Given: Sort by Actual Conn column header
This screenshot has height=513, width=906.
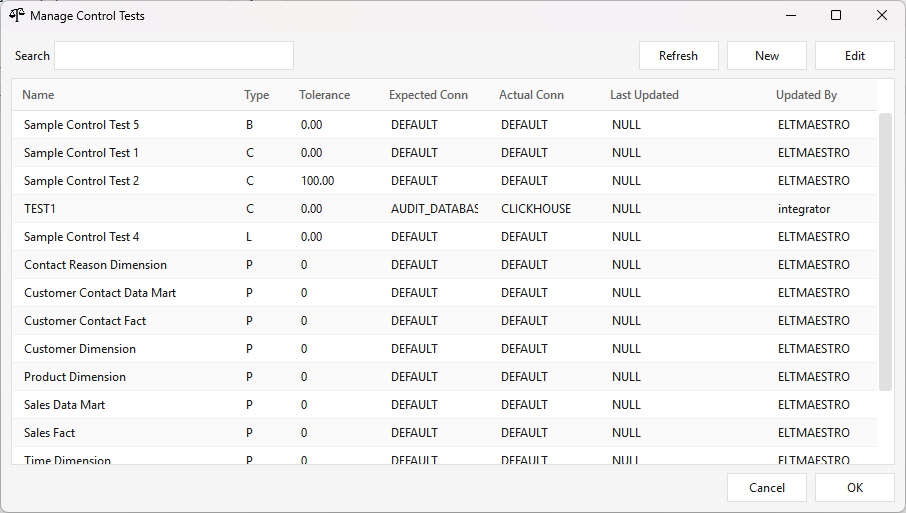Looking at the screenshot, I should pos(531,95).
